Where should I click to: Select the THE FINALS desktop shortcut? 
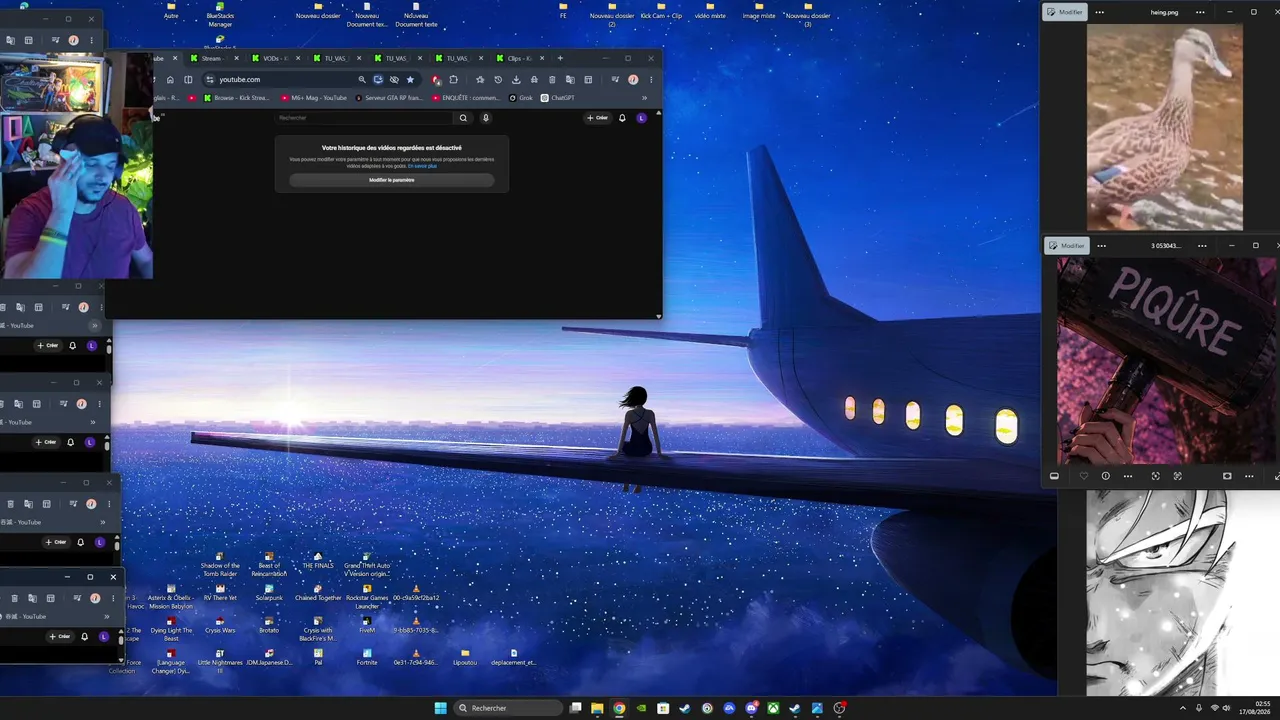click(318, 561)
